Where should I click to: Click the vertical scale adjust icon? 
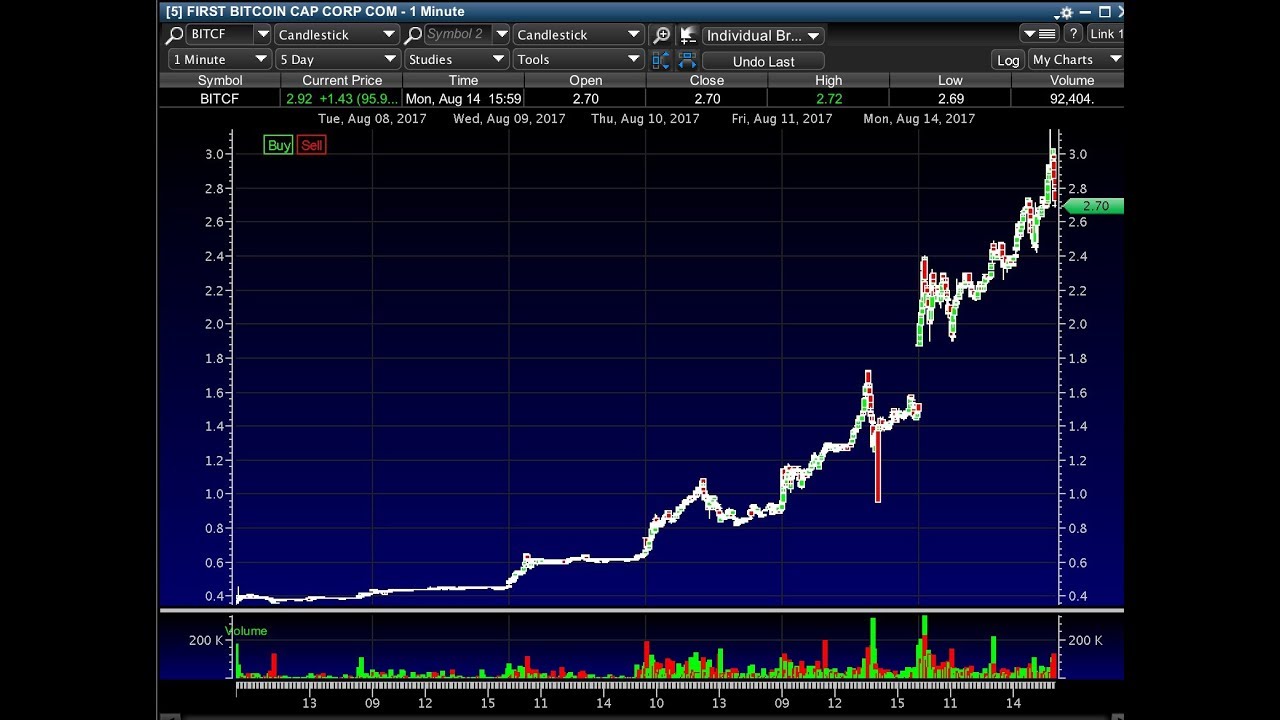[661, 60]
